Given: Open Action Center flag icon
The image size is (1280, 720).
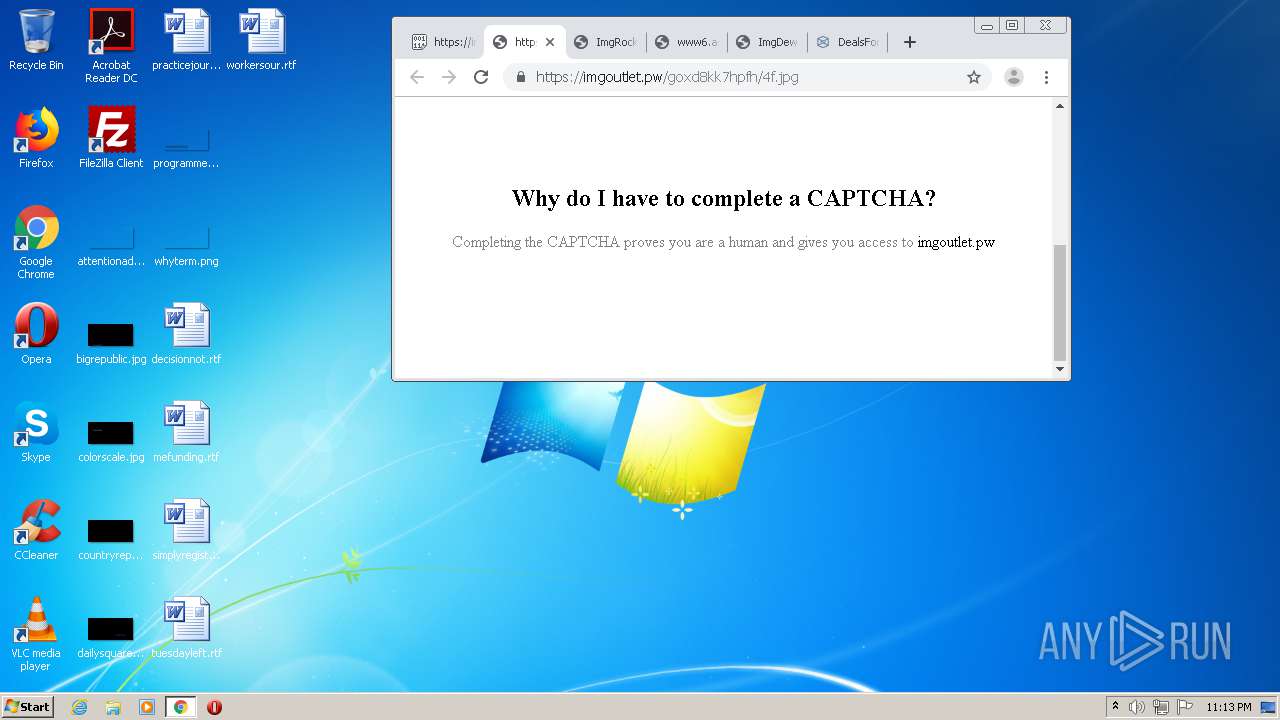Looking at the screenshot, I should click(1185, 707).
